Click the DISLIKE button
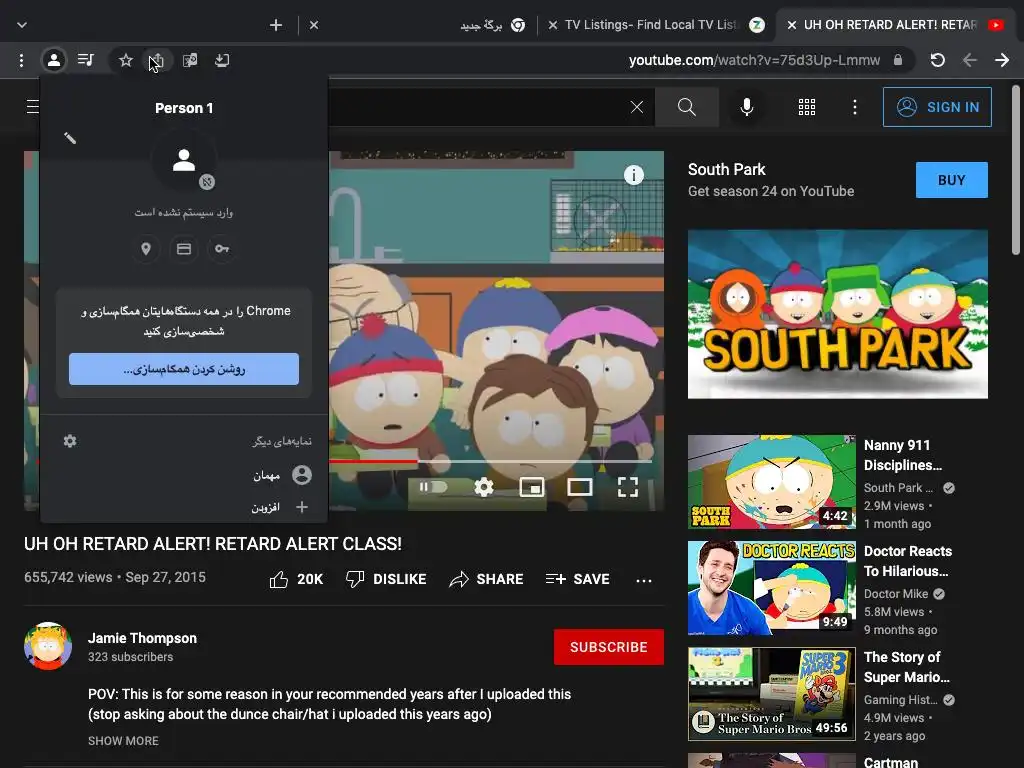Screen dimensions: 1024x768 (386, 579)
